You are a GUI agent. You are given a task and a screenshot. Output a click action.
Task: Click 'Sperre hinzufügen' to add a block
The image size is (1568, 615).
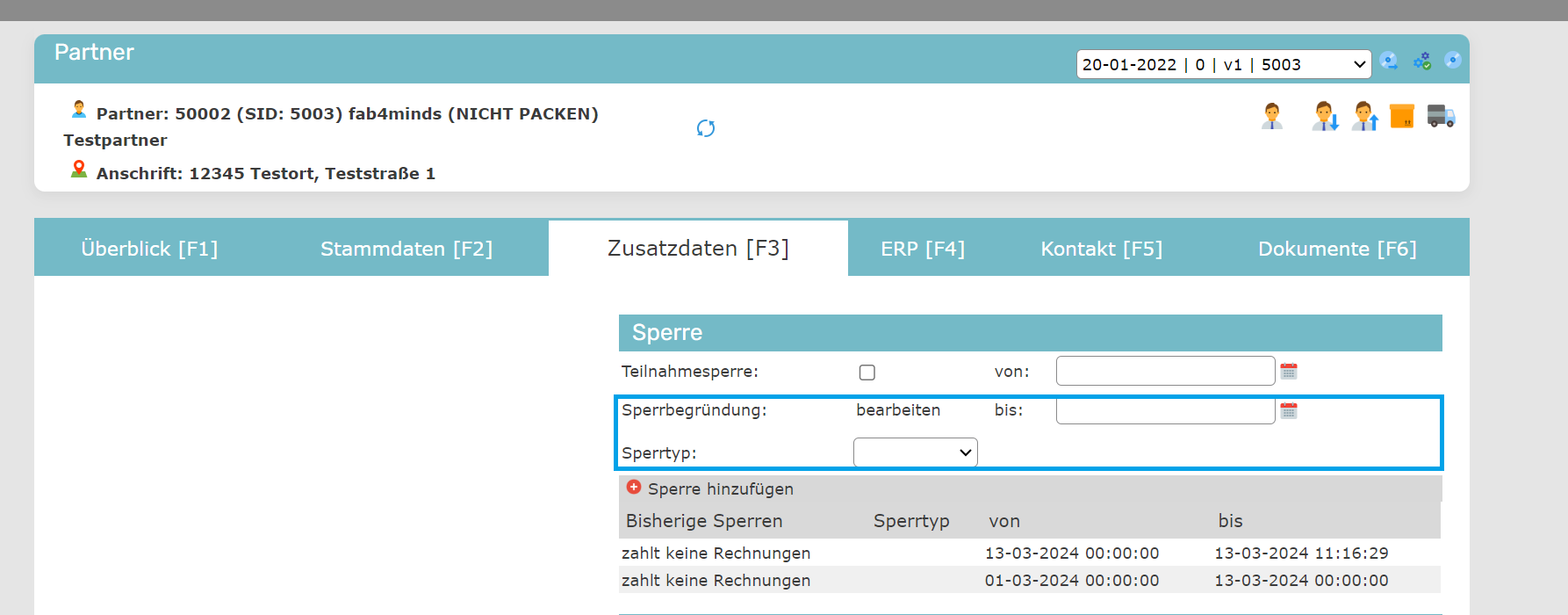coord(709,488)
